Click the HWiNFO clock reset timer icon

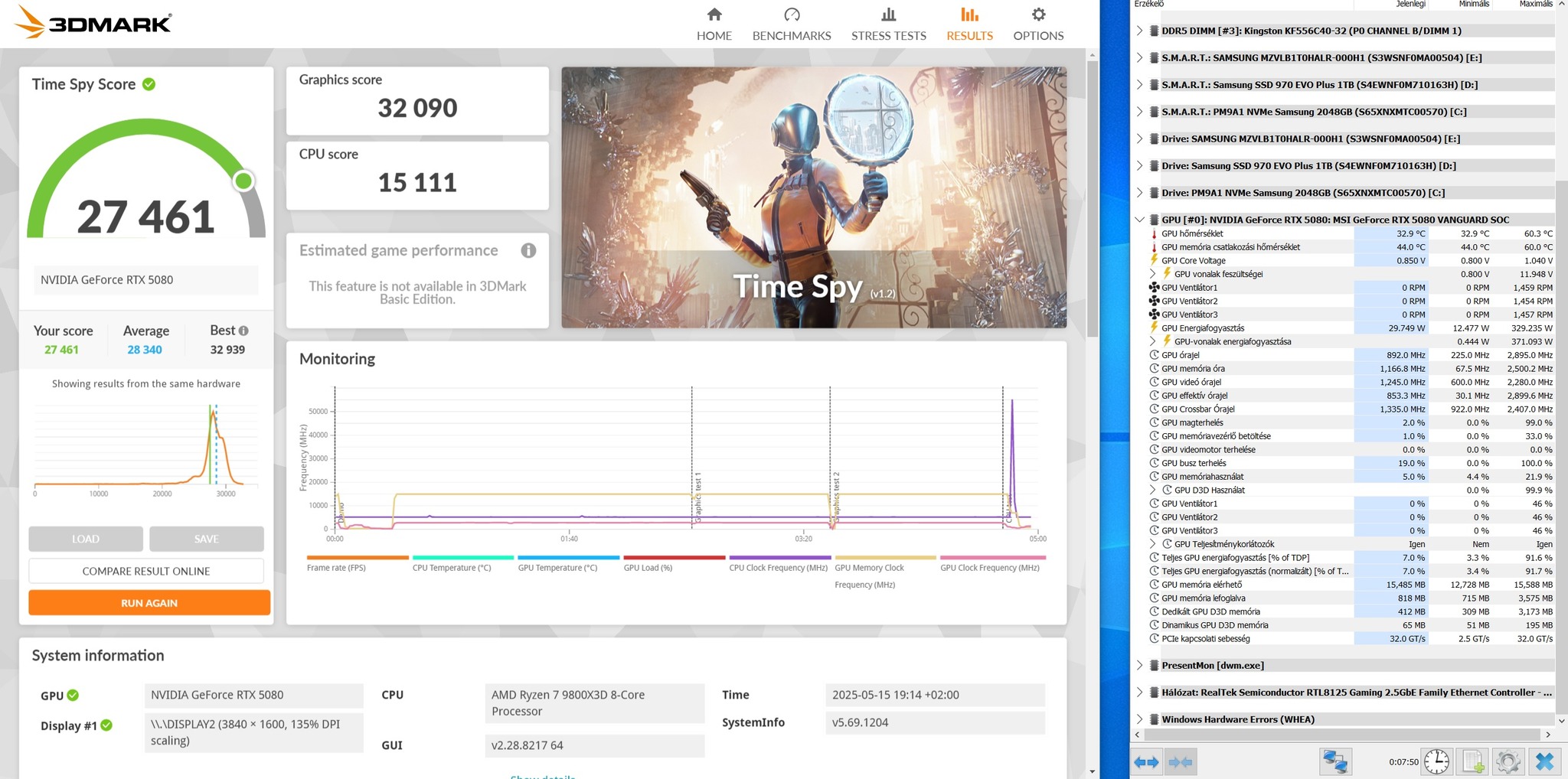1436,761
